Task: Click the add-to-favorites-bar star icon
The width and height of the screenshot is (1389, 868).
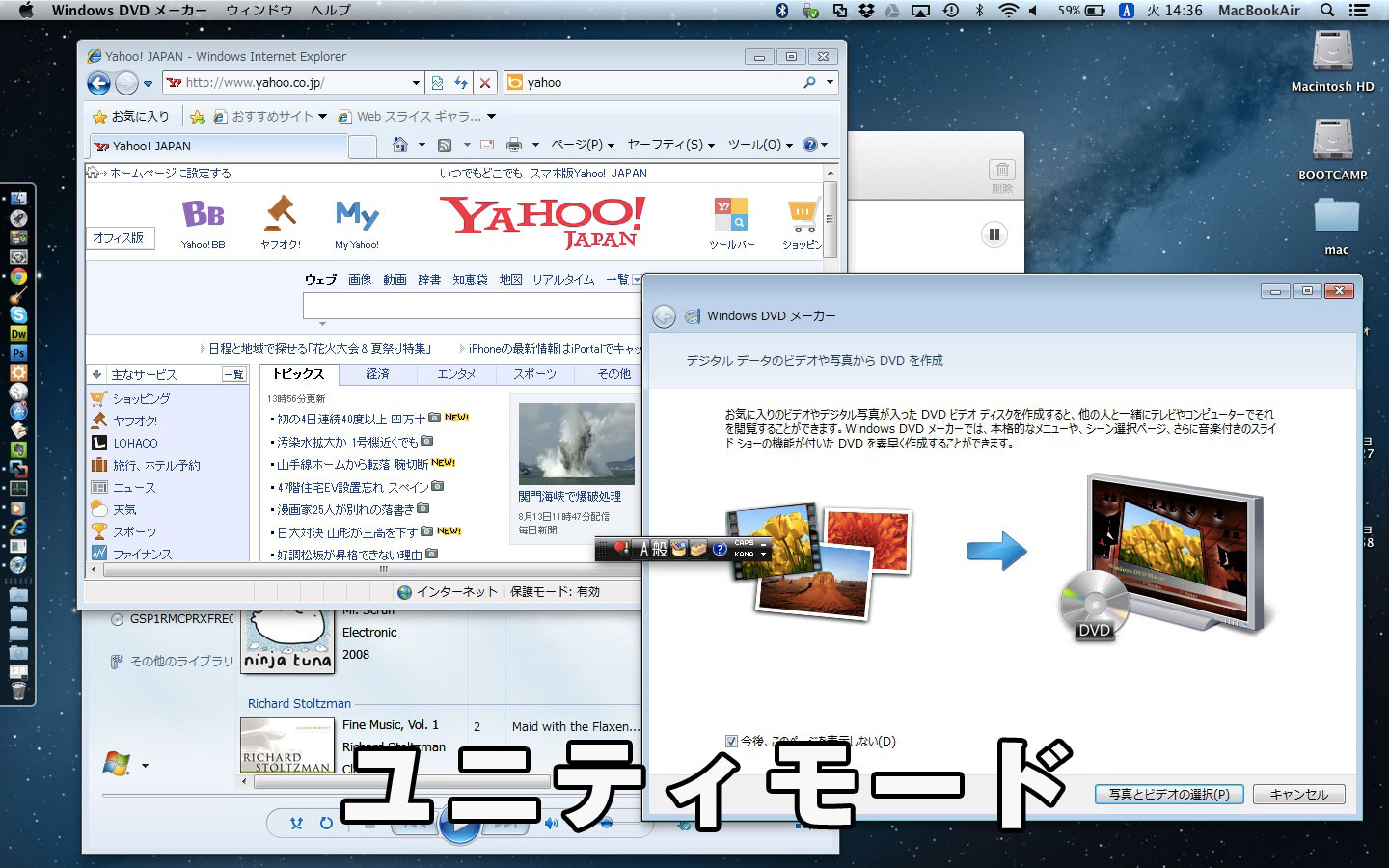Action: [x=198, y=117]
